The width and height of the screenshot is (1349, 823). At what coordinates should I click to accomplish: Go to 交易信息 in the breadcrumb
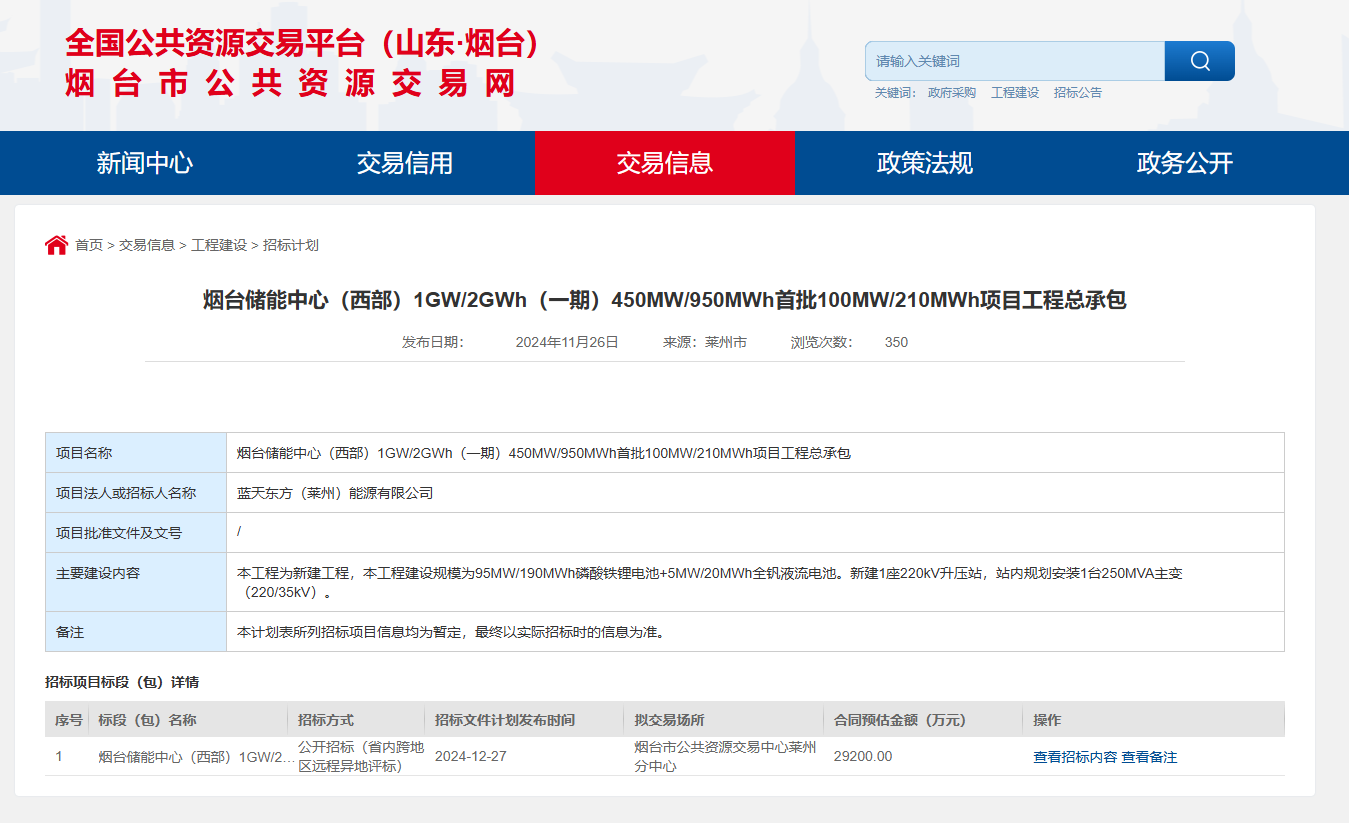coord(147,245)
